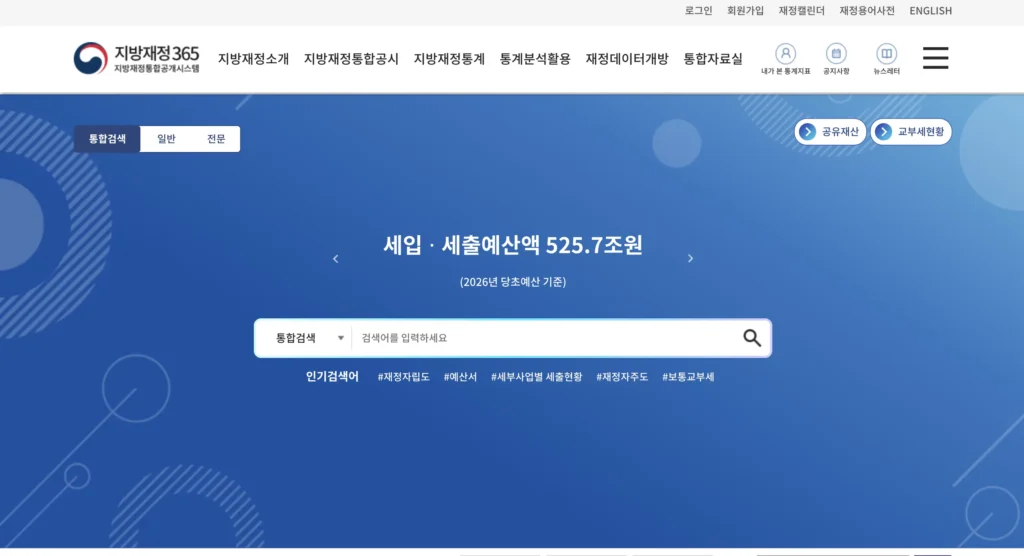1024x556 pixels.
Task: Click the 교부세현황 shortcut button
Action: tap(911, 132)
